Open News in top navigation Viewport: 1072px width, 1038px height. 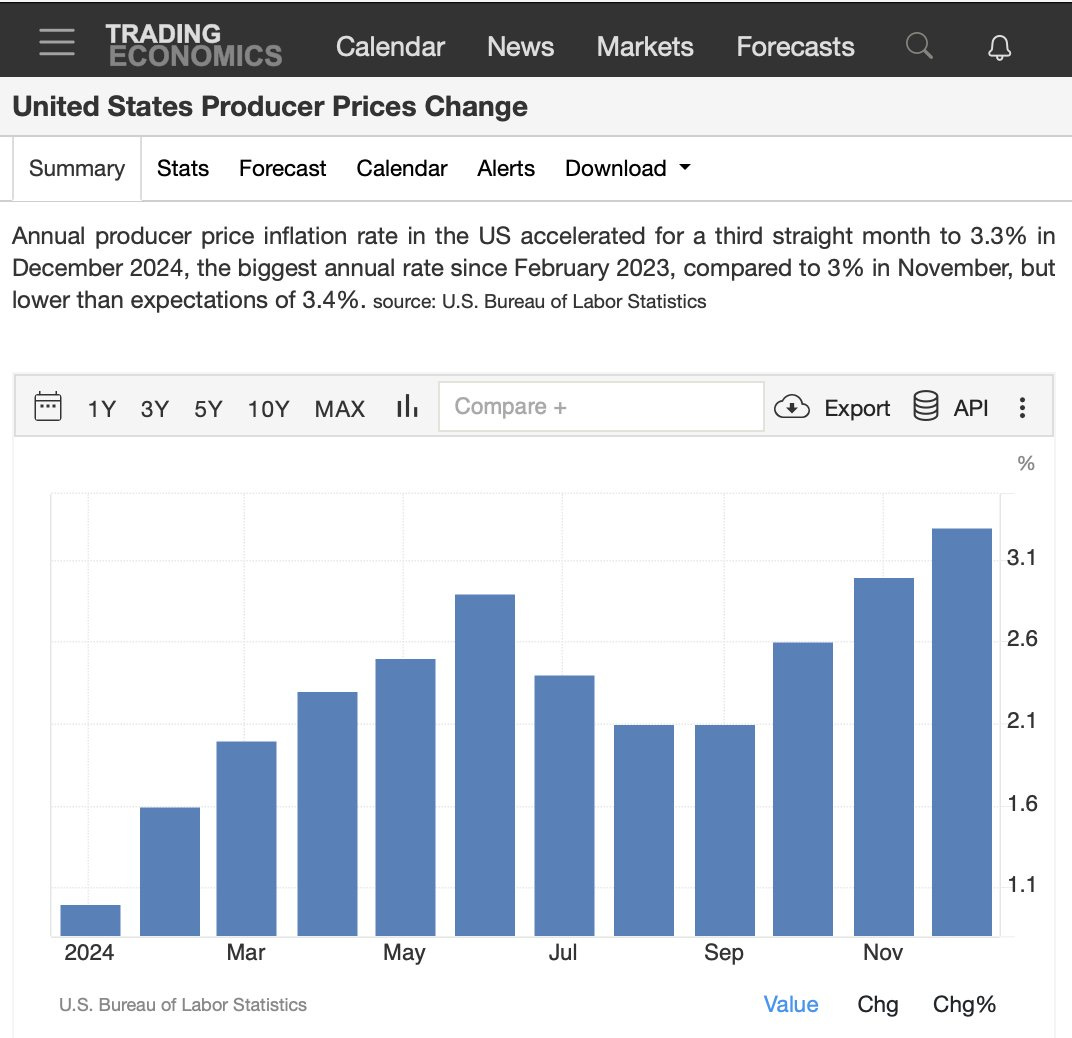click(x=520, y=46)
